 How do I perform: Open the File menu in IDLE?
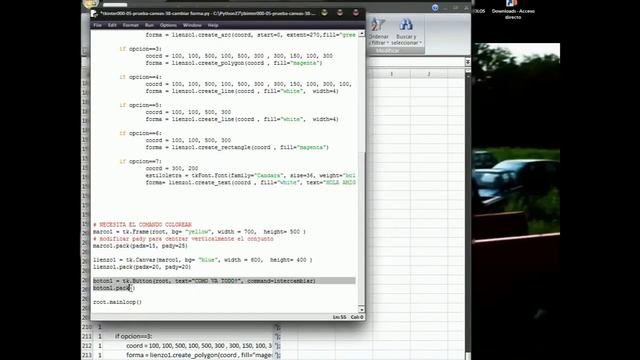point(97,25)
